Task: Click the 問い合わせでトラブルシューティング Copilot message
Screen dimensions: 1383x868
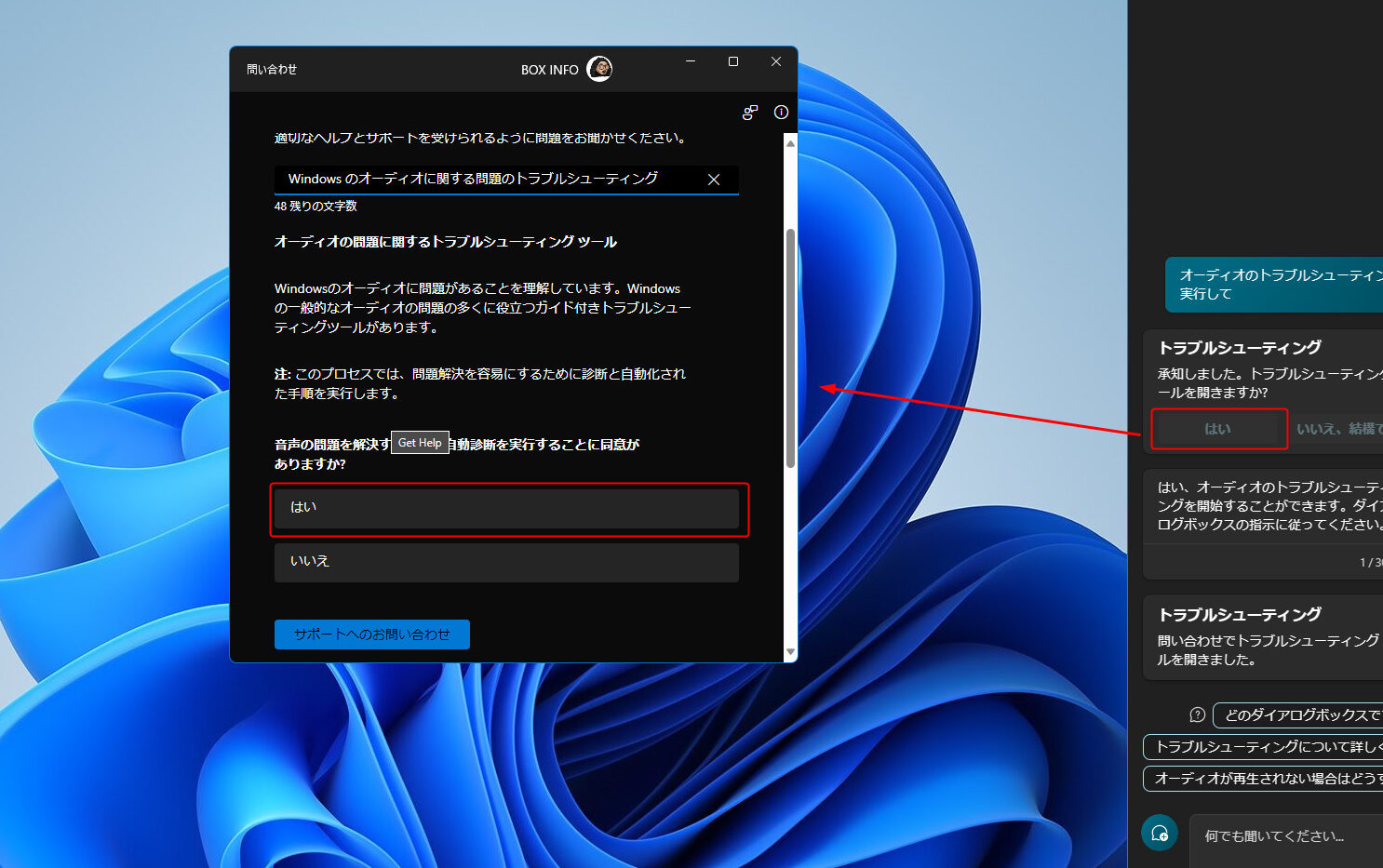Action: tap(1269, 650)
